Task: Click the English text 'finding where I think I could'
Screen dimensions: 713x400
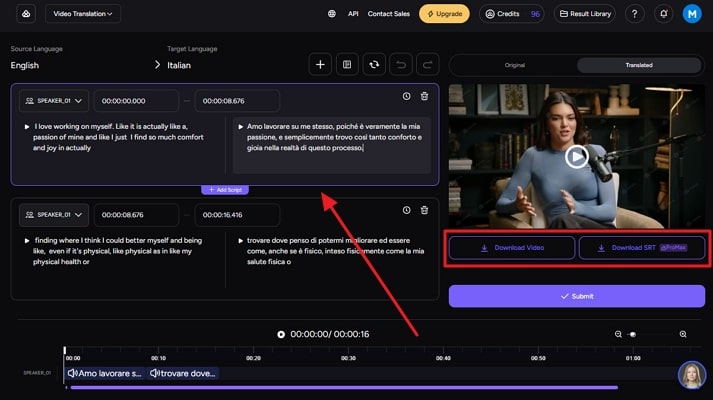Action: (x=118, y=251)
